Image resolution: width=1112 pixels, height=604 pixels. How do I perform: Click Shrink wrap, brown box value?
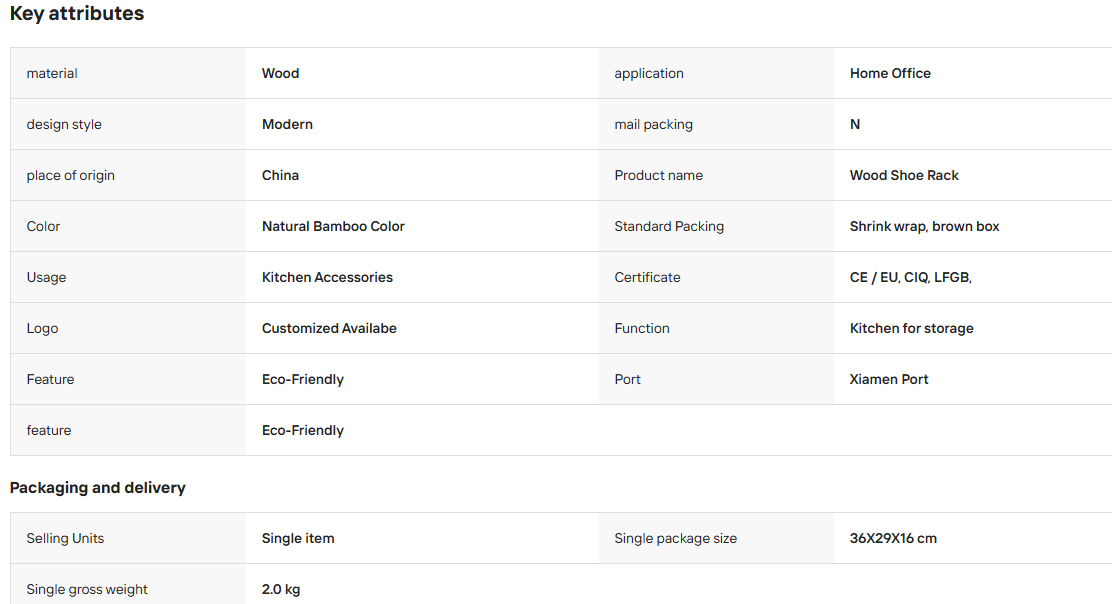click(x=924, y=226)
